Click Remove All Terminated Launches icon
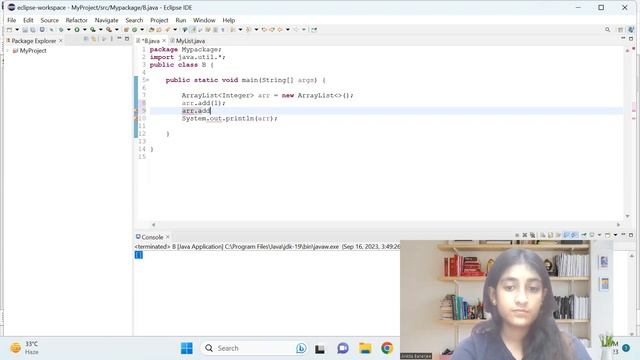This screenshot has width=640, height=360. click(x=533, y=235)
